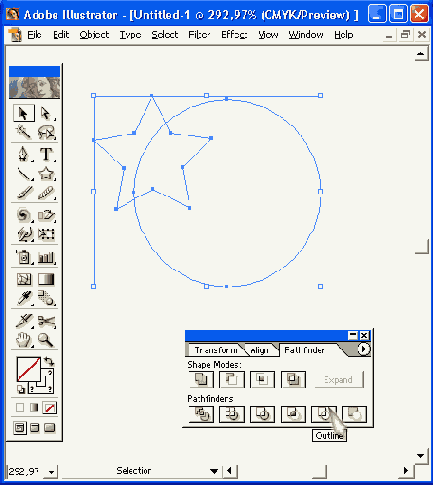The image size is (433, 485).
Task: Apply the Gradient paint mode button
Action: pyautogui.click(x=34, y=407)
